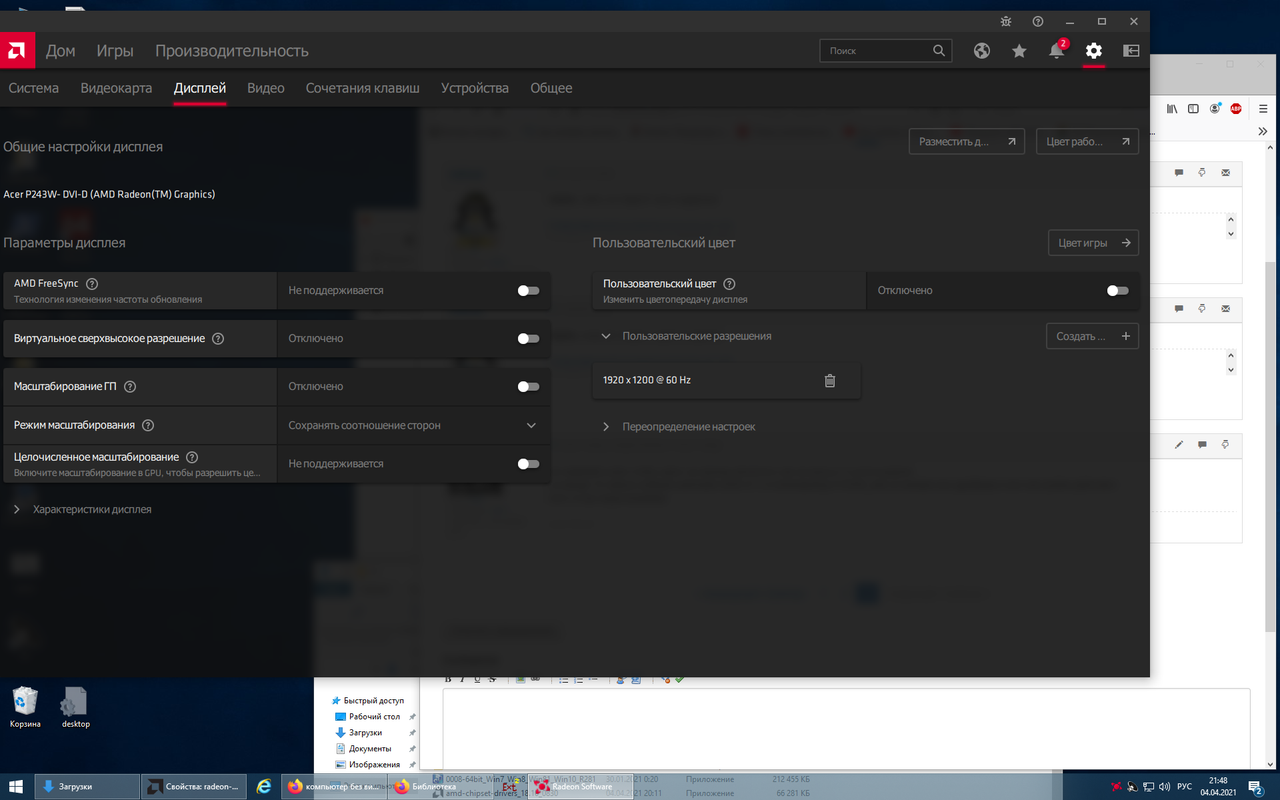Click the Firefox sidebar icon in the background window
The width and height of the screenshot is (1280, 800).
coord(1193,108)
